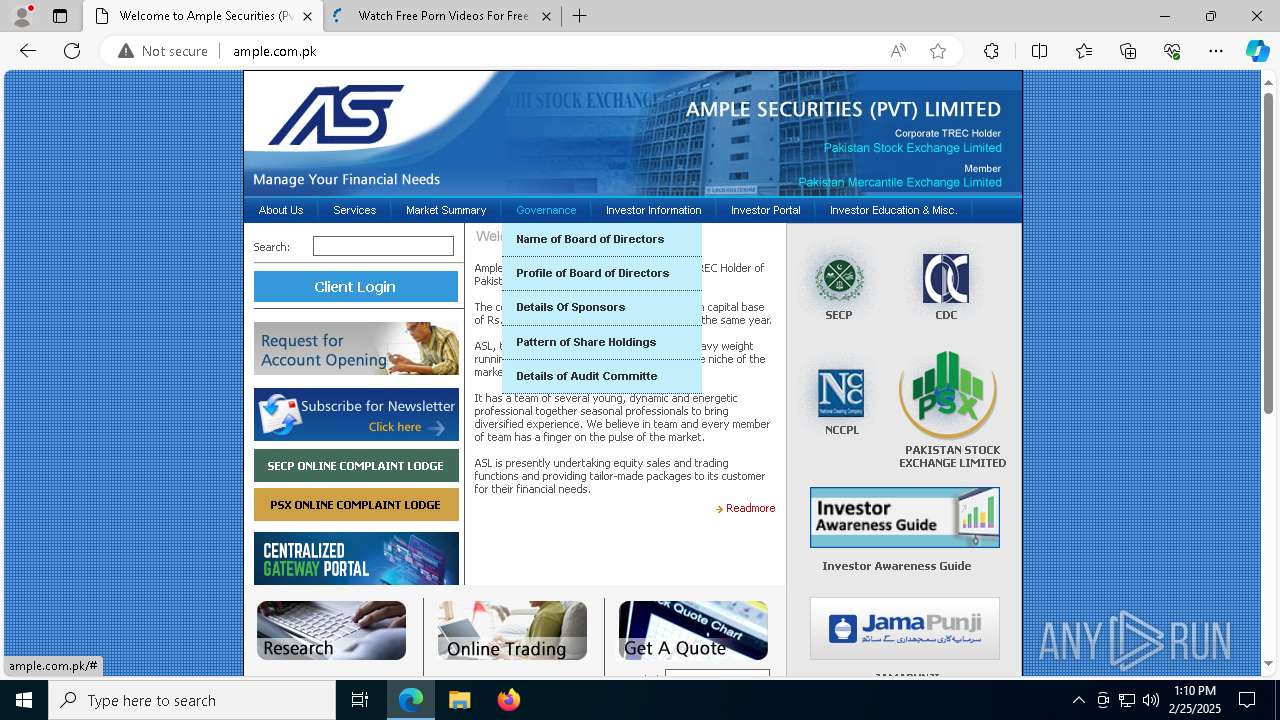
Task: Launch Microsoft Edge from the taskbar
Action: (x=411, y=700)
